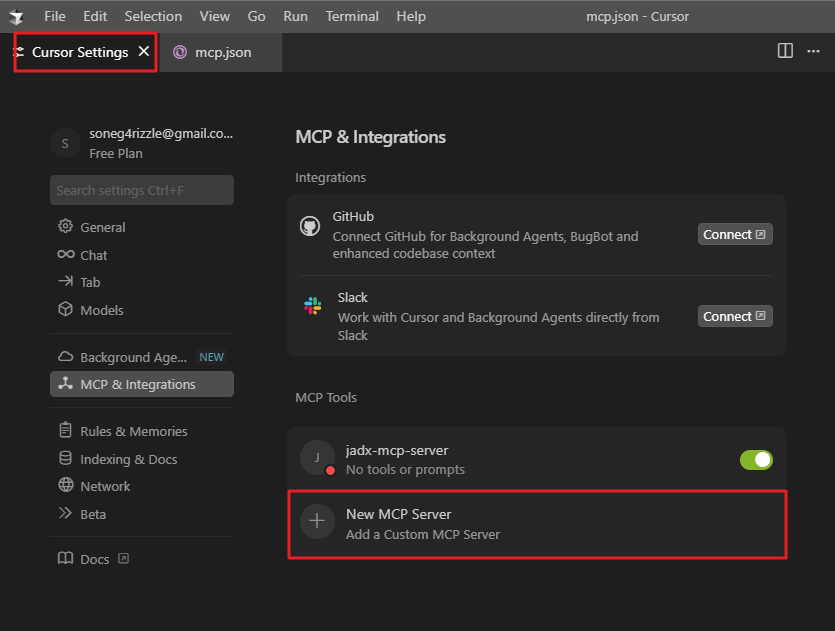Screen dimensions: 835x631
Task: Open the Selection menu
Action: click(153, 16)
